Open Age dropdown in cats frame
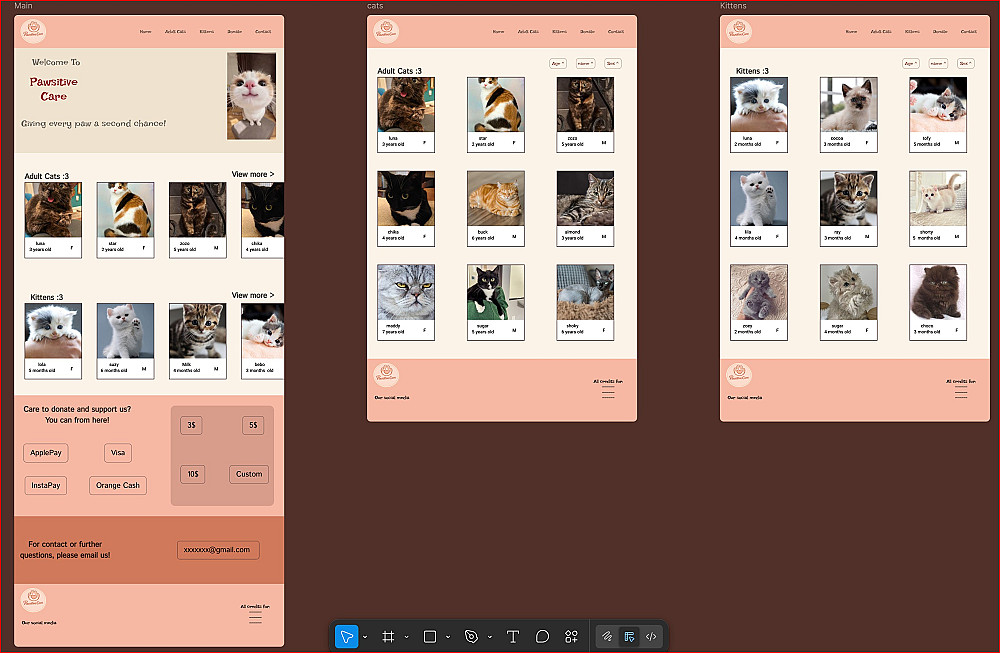 point(558,64)
